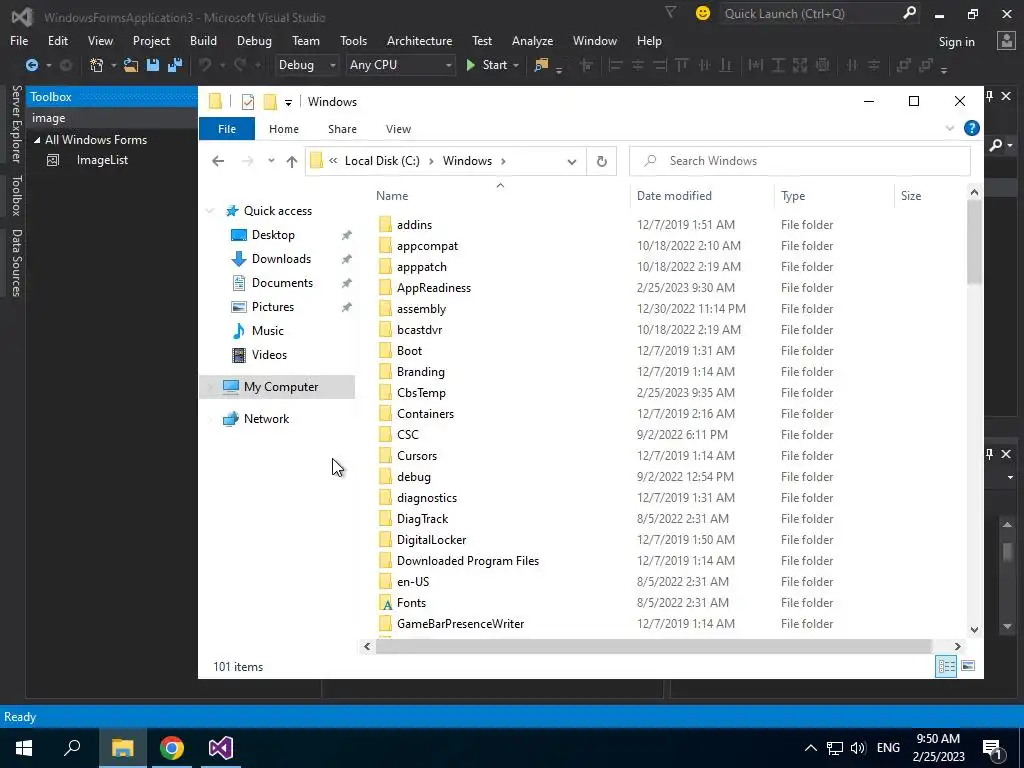This screenshot has width=1024, height=768.
Task: Click Save All icon in Visual Studio toolbar
Action: (x=175, y=65)
